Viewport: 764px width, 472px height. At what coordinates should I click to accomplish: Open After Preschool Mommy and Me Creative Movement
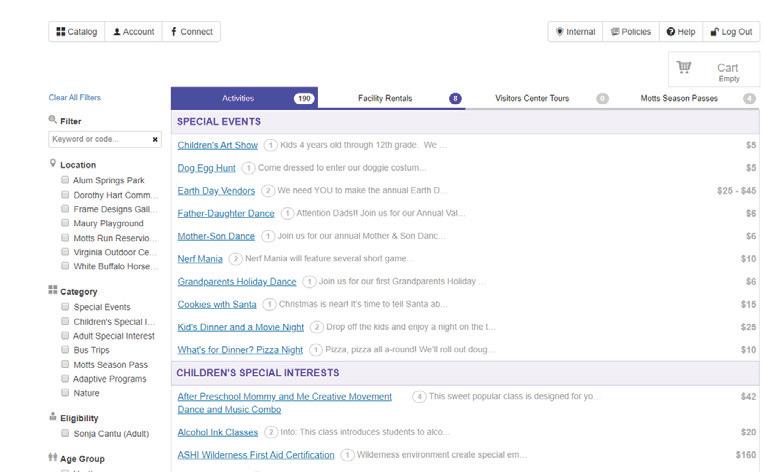[285, 403]
